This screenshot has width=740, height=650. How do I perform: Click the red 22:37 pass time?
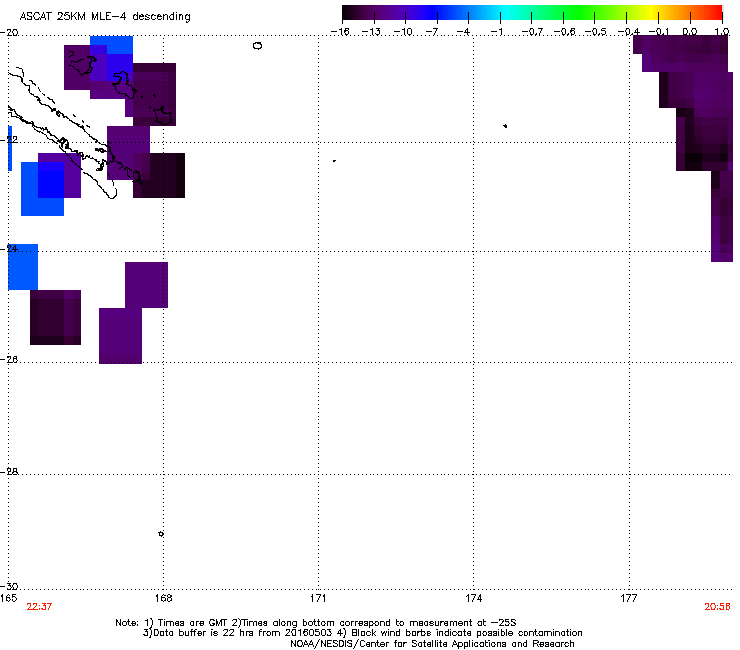(x=39, y=607)
